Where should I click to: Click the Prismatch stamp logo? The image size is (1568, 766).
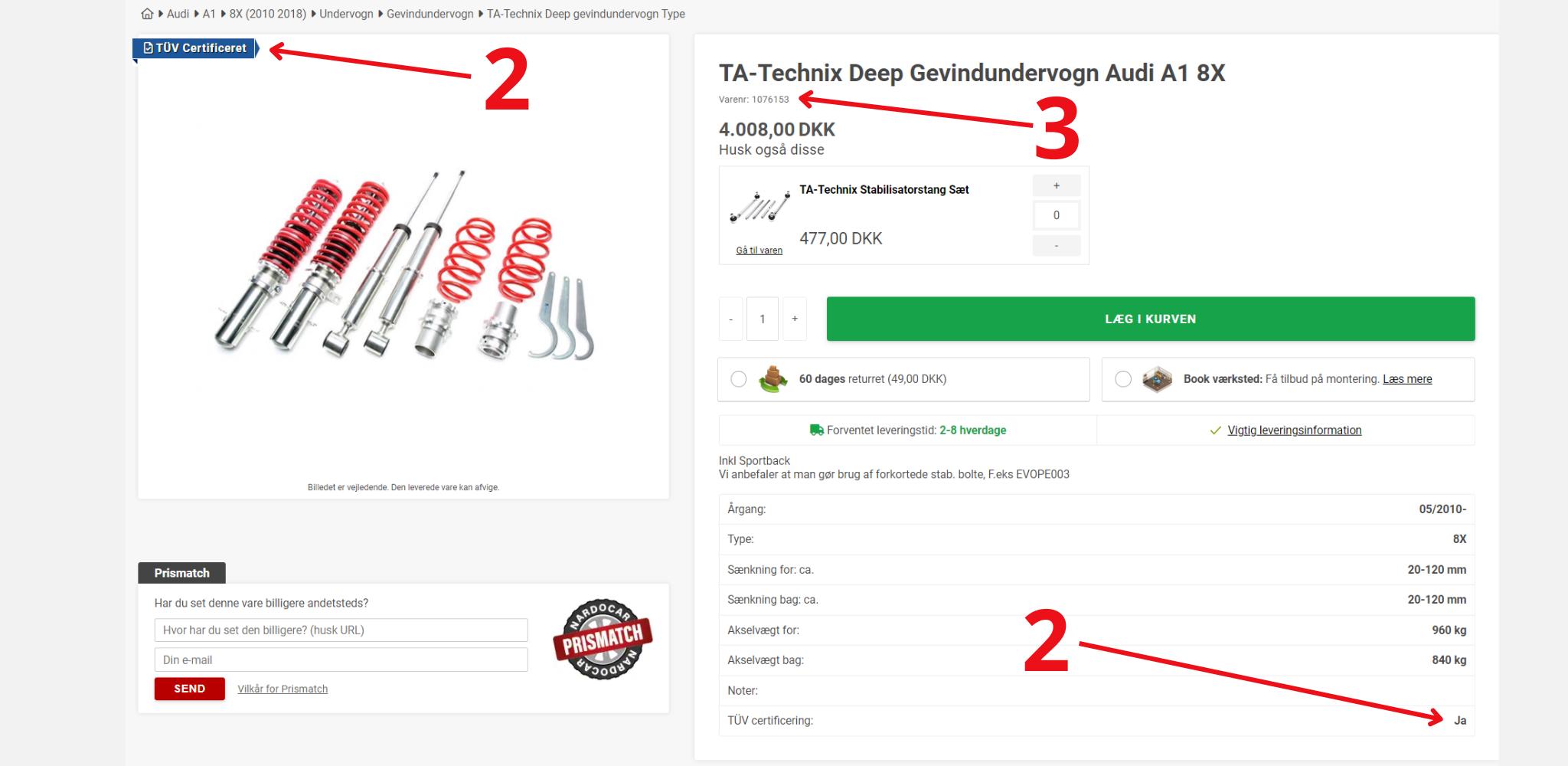pos(603,640)
